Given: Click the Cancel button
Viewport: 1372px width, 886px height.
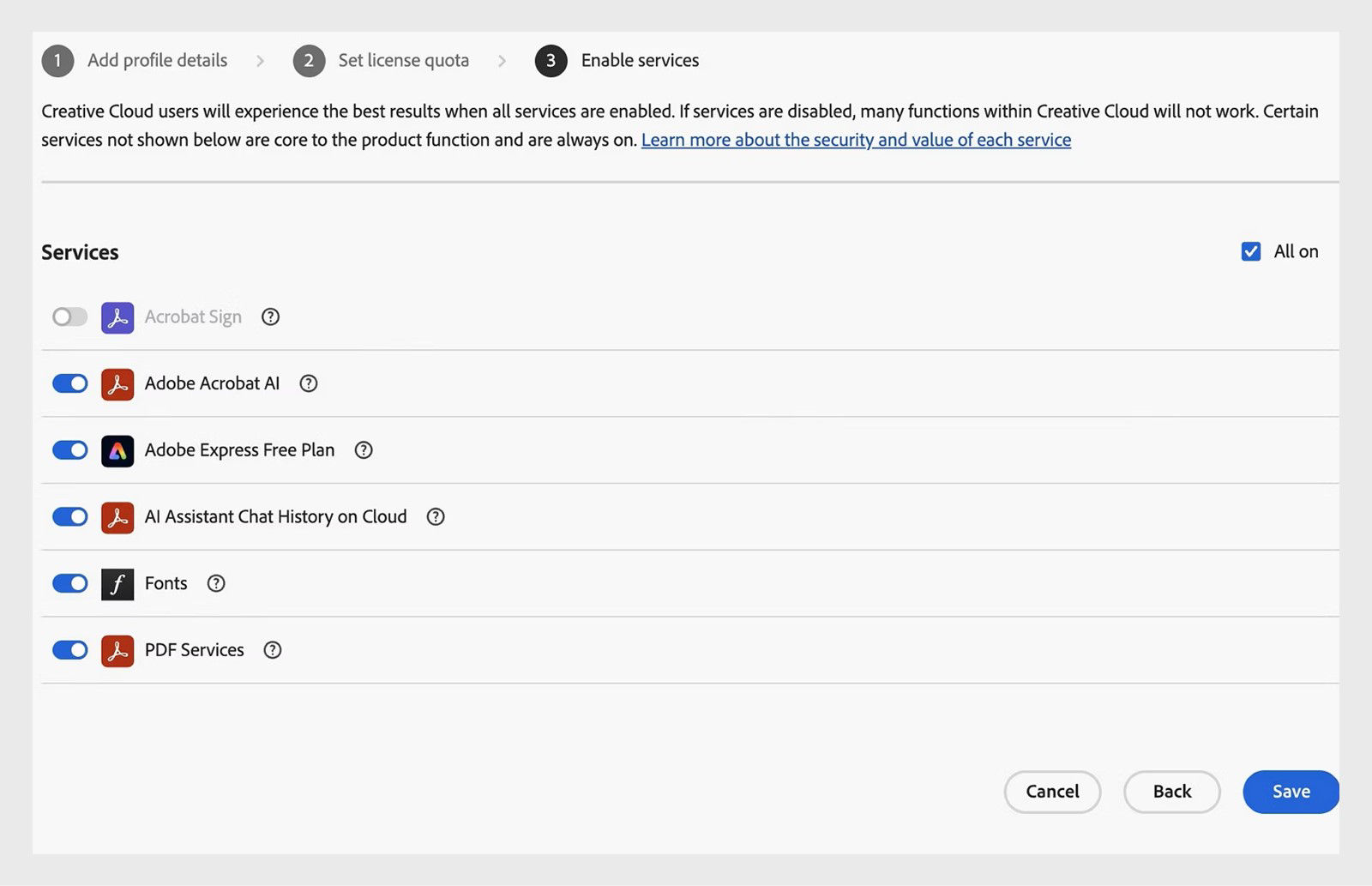Looking at the screenshot, I should click(1052, 792).
